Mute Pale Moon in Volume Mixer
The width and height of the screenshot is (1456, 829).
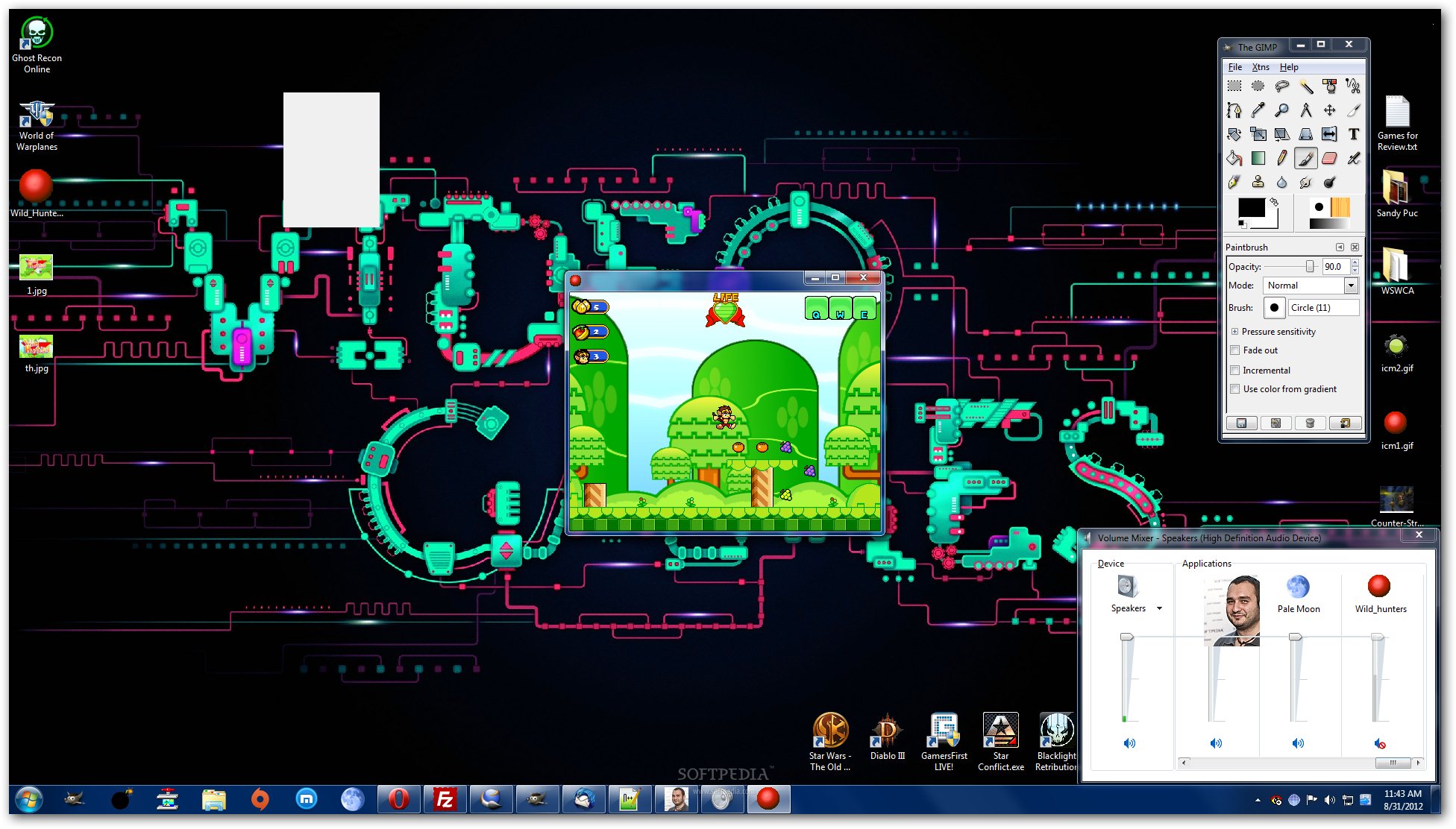coord(1298,743)
